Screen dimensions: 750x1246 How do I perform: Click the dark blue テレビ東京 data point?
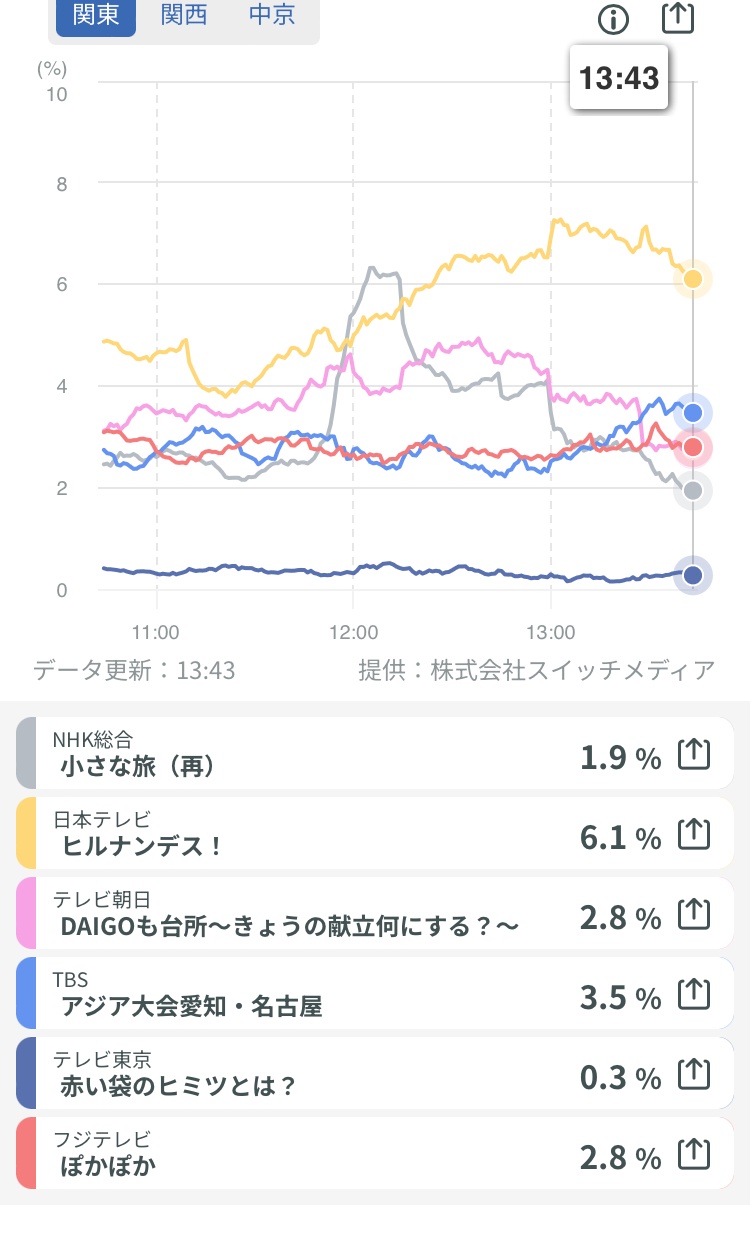click(692, 575)
